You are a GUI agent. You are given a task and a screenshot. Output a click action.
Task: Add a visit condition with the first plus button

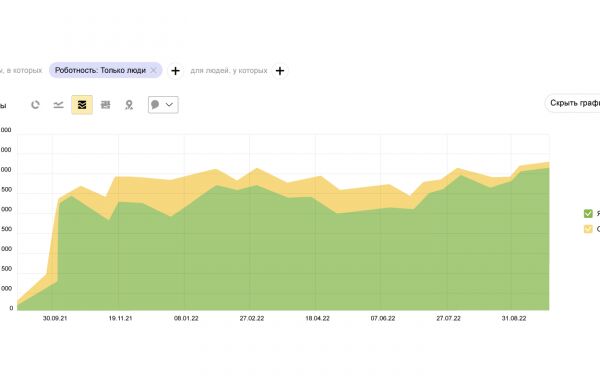pyautogui.click(x=175, y=71)
